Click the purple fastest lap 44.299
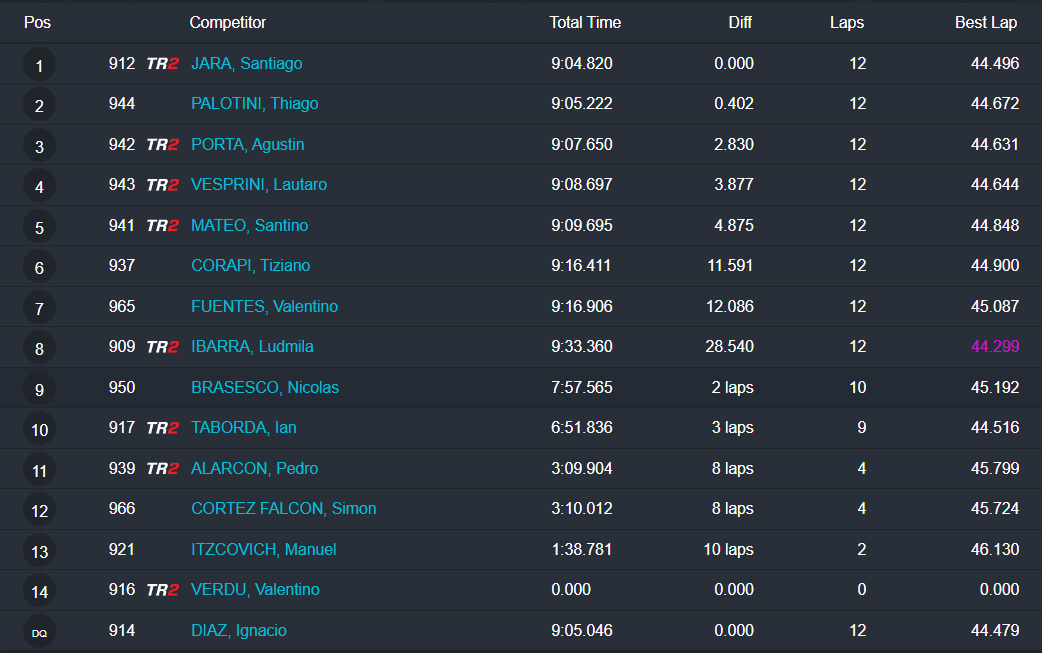The image size is (1042, 653). [x=994, y=347]
